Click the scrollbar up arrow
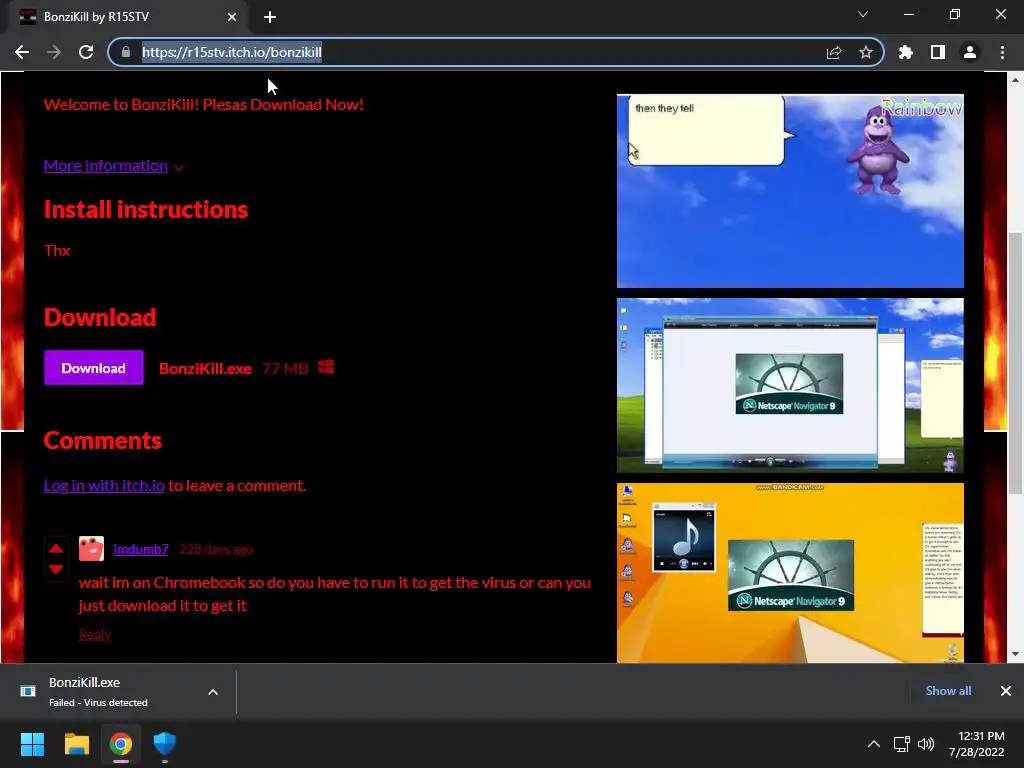This screenshot has width=1024, height=768. (1015, 80)
